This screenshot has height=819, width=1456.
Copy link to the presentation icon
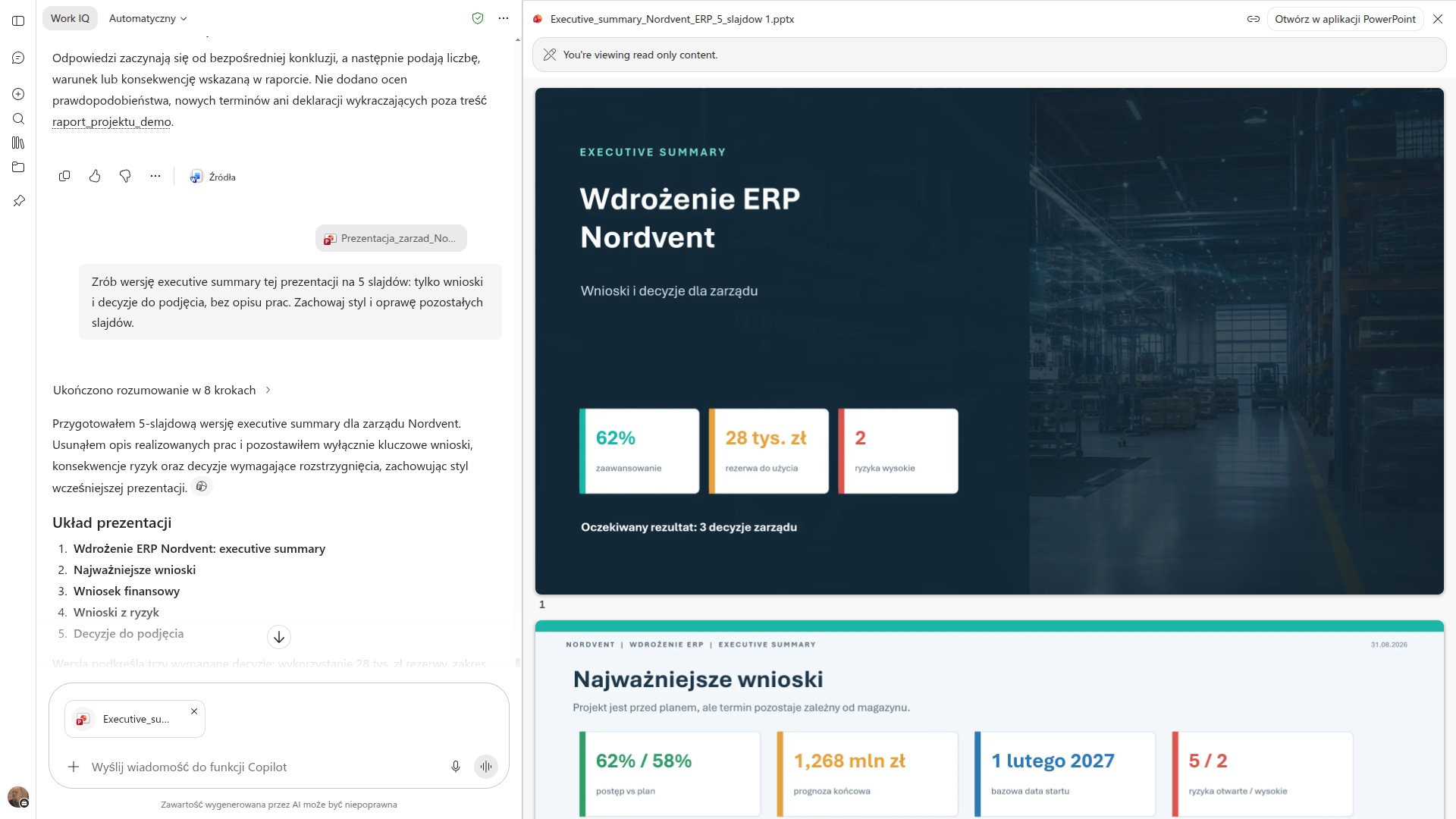point(1254,19)
